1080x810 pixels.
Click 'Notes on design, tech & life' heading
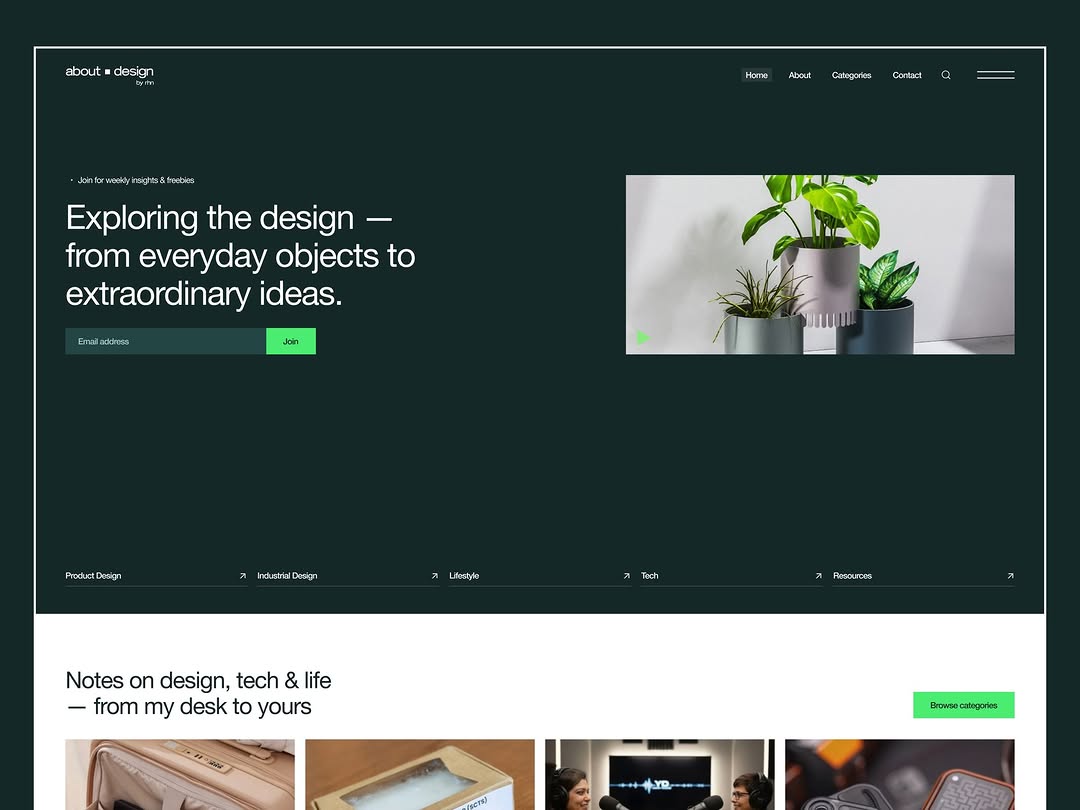198,693
